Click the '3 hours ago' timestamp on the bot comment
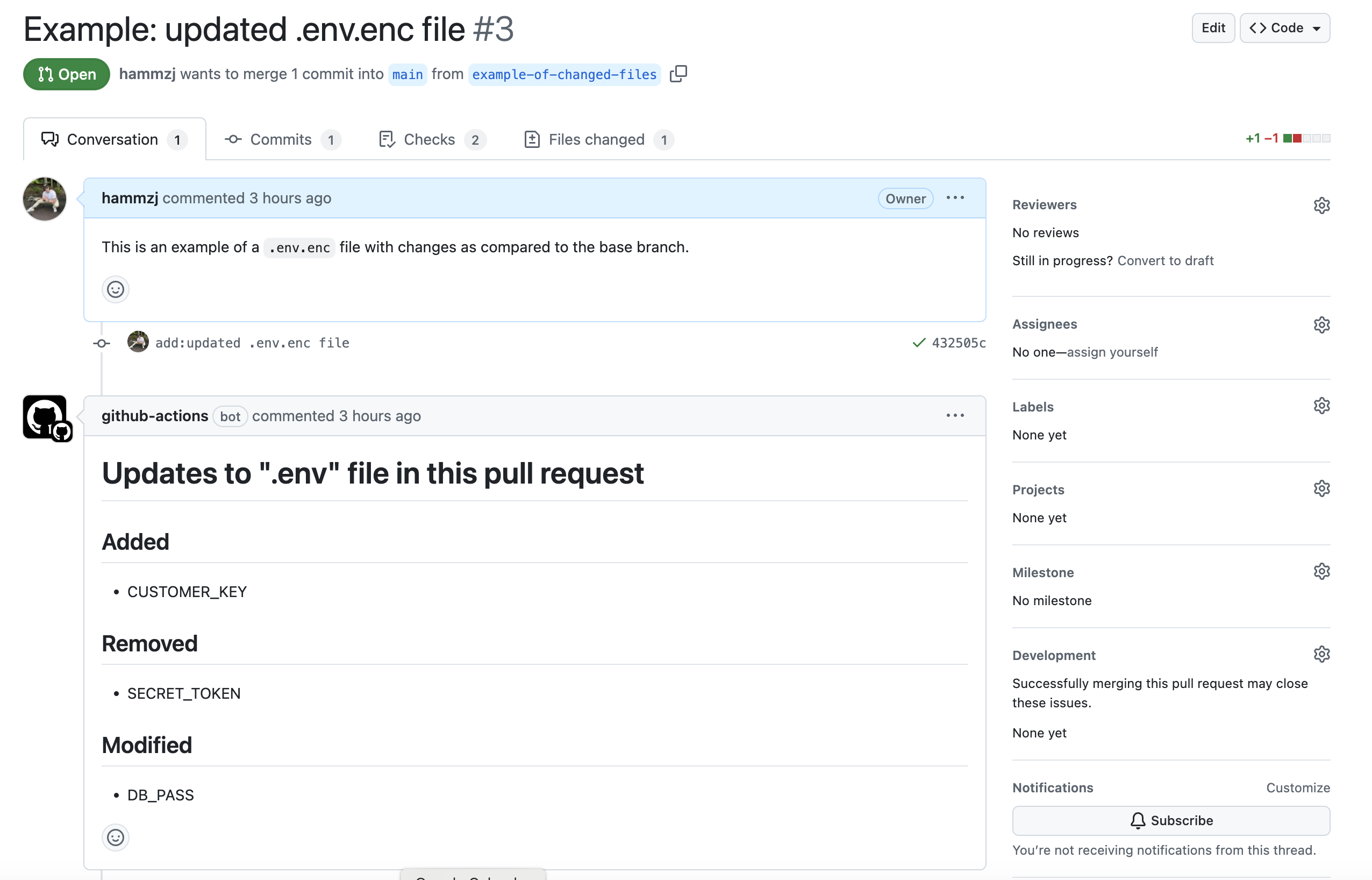This screenshot has height=880, width=1372. pyautogui.click(x=380, y=415)
